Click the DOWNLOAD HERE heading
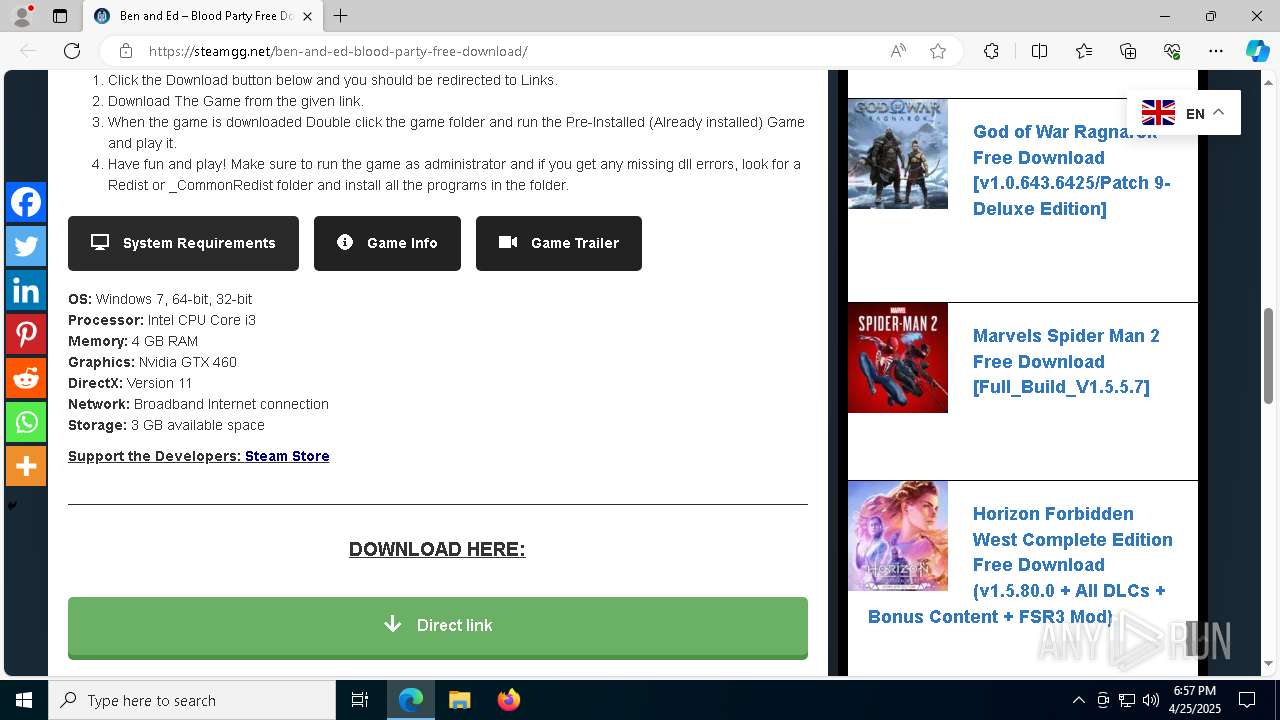 click(x=437, y=549)
